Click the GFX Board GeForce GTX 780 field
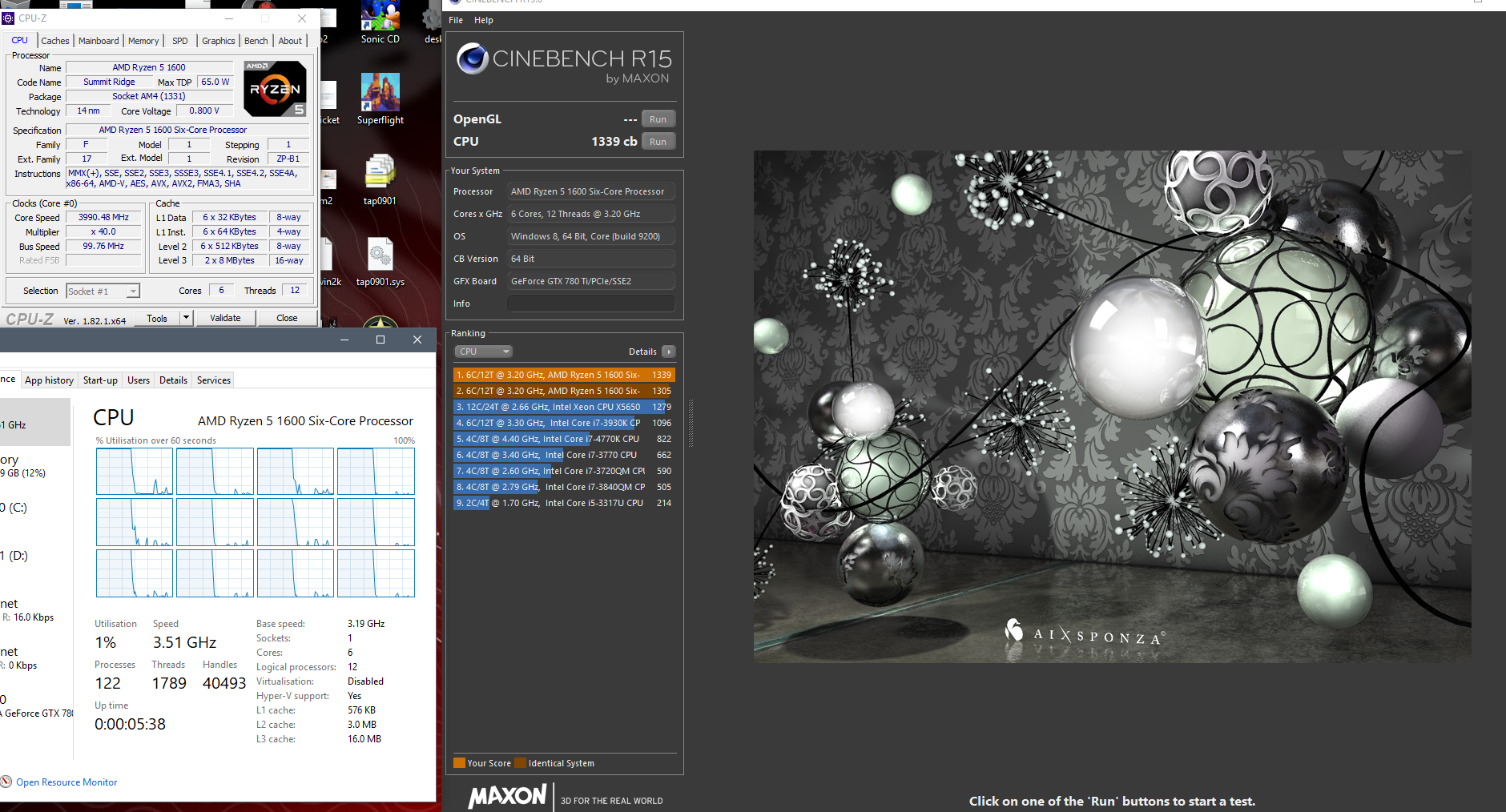Viewport: 1506px width, 812px height. (590, 281)
